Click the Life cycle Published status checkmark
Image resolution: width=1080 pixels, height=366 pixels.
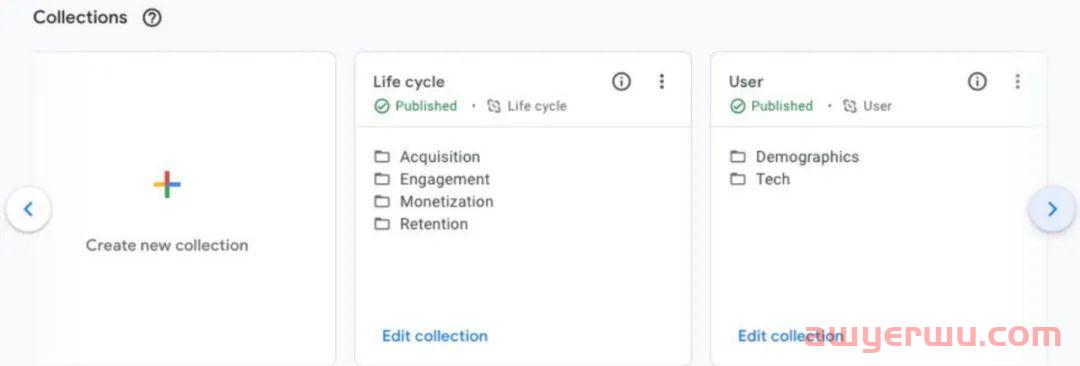tap(382, 106)
